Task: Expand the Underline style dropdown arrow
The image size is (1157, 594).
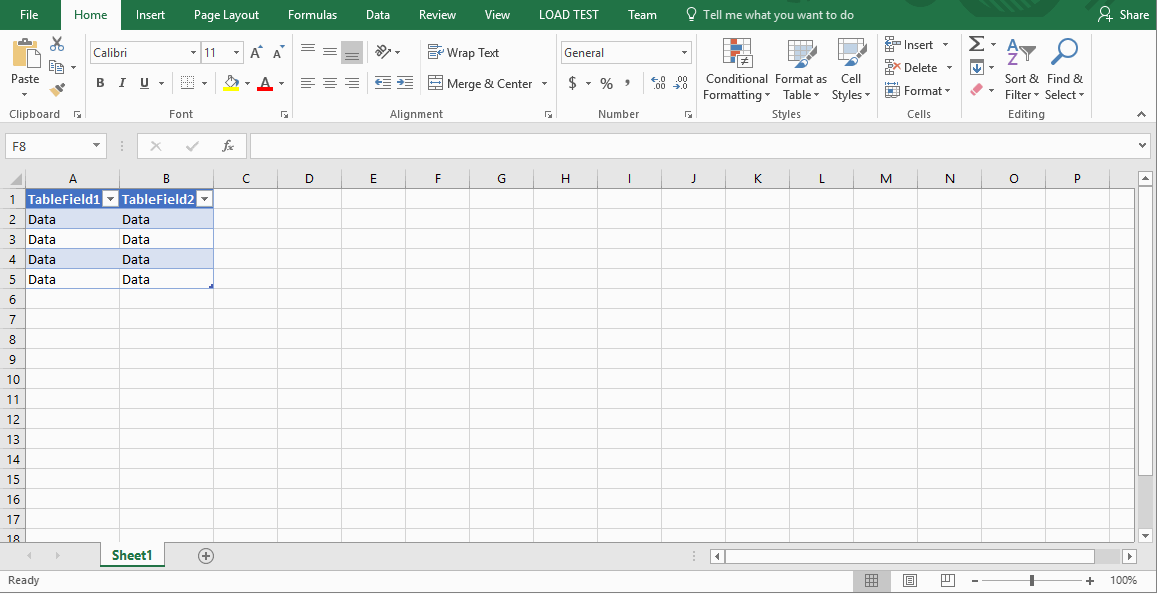Action: click(162, 83)
